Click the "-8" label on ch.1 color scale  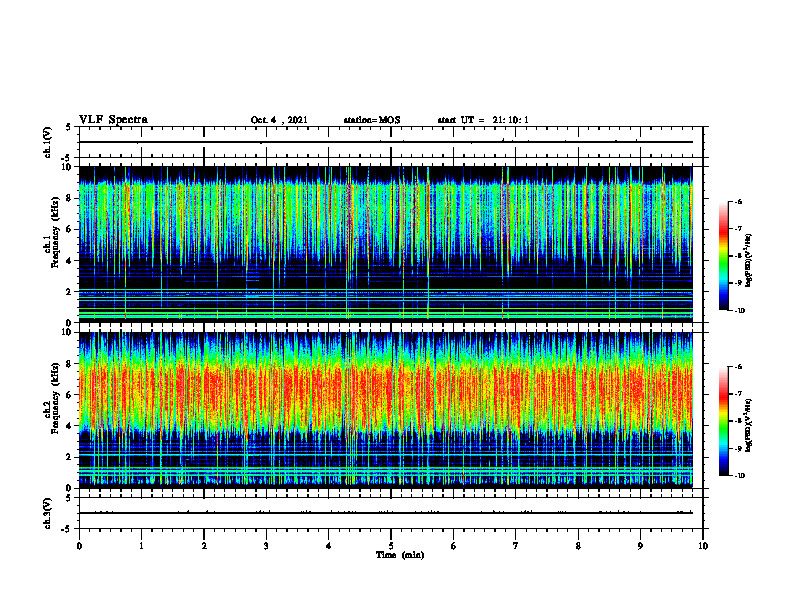pos(738,256)
